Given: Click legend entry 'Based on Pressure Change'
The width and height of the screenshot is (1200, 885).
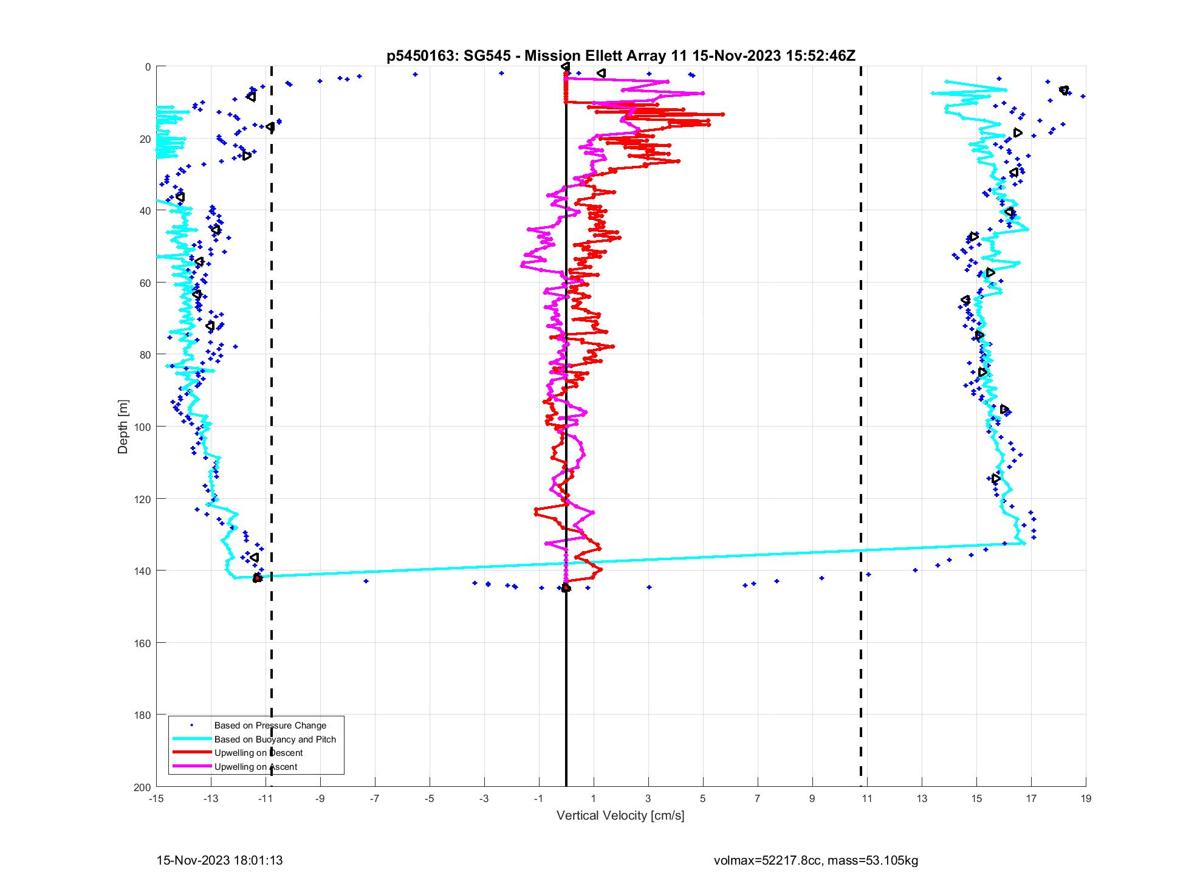Looking at the screenshot, I should 270,725.
